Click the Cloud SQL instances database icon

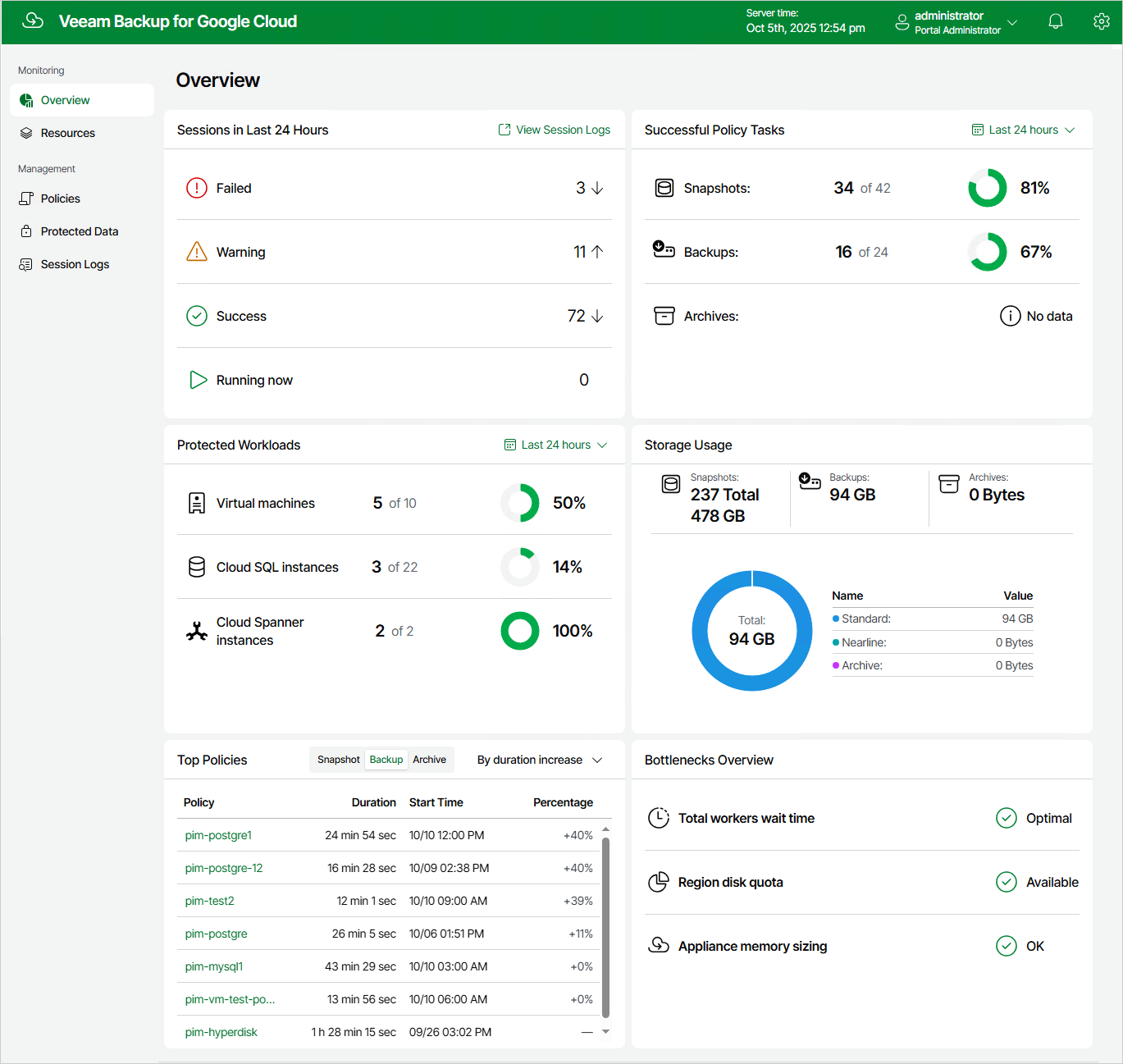click(197, 567)
